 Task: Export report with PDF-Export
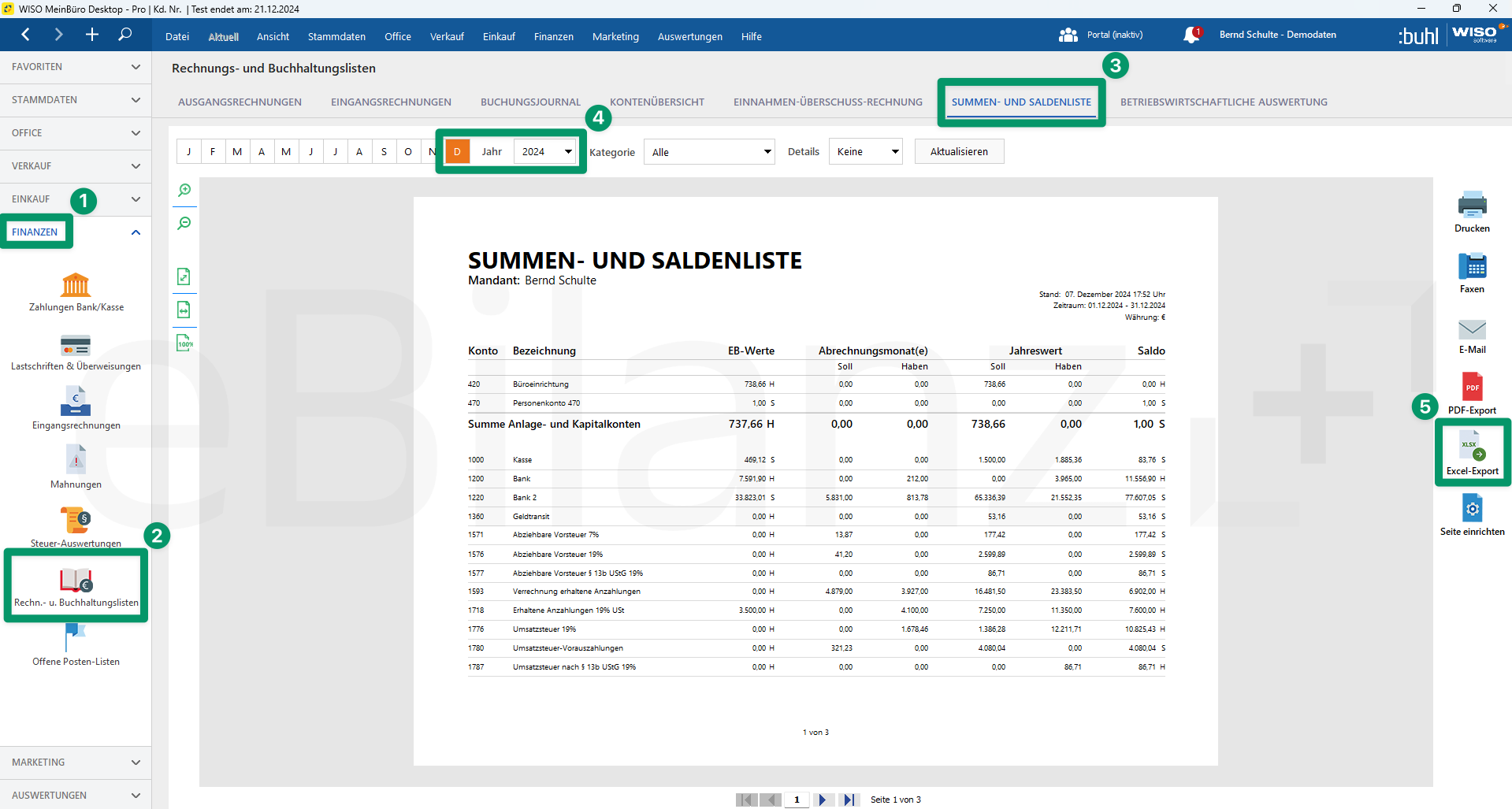tap(1472, 387)
